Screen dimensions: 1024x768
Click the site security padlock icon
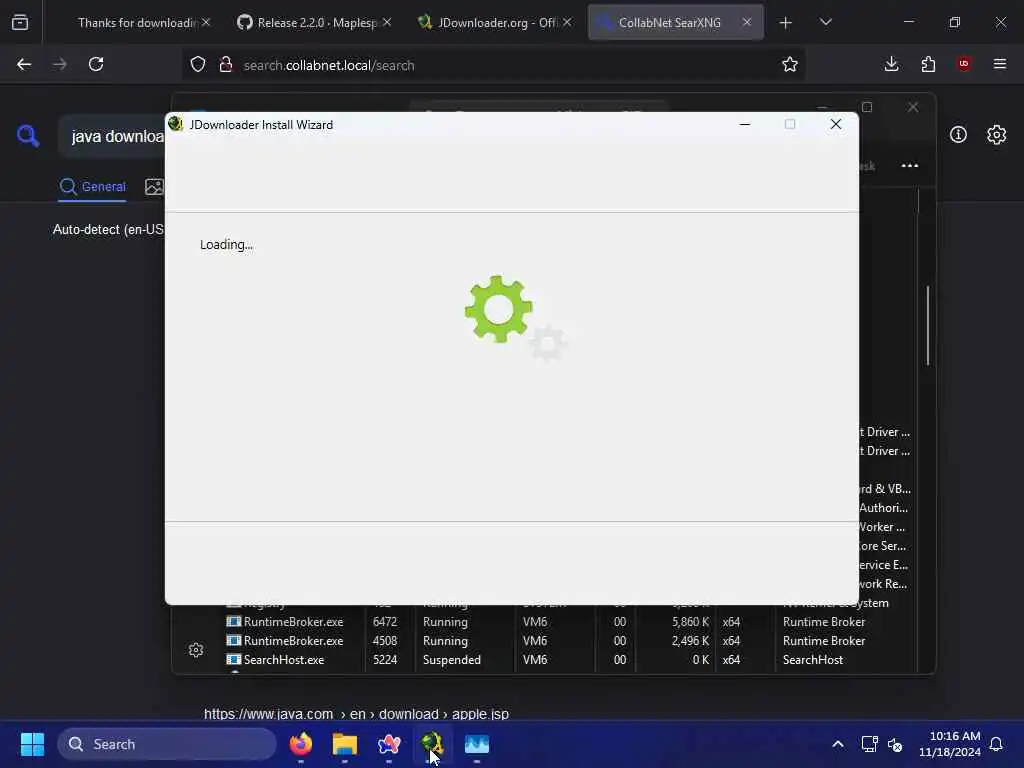[226, 65]
